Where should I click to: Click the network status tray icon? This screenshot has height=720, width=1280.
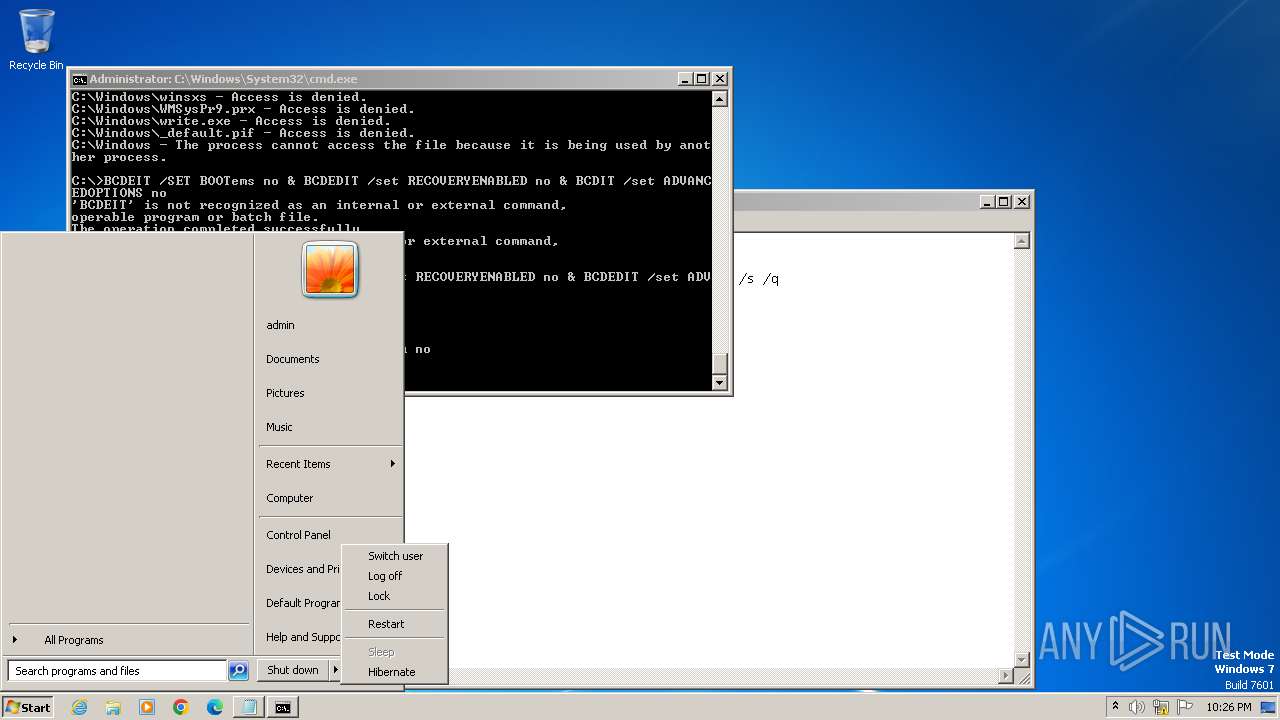click(x=1161, y=707)
